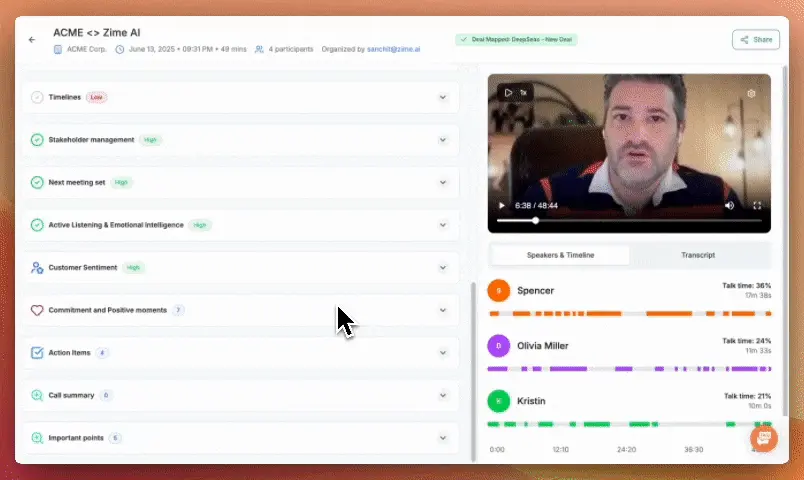Expand the Stakeholder management chevron

[x=443, y=140]
